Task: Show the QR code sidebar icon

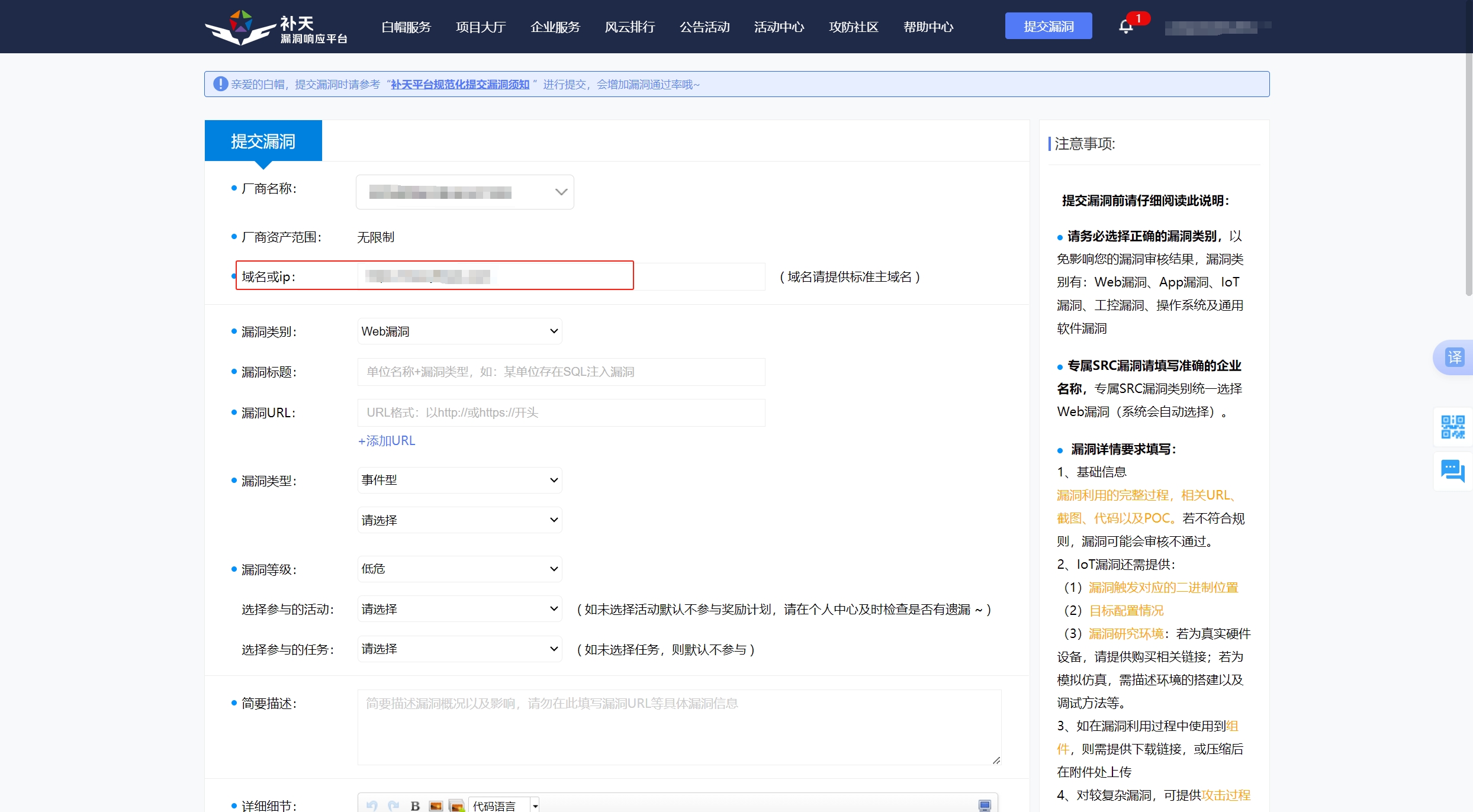Action: (1452, 427)
